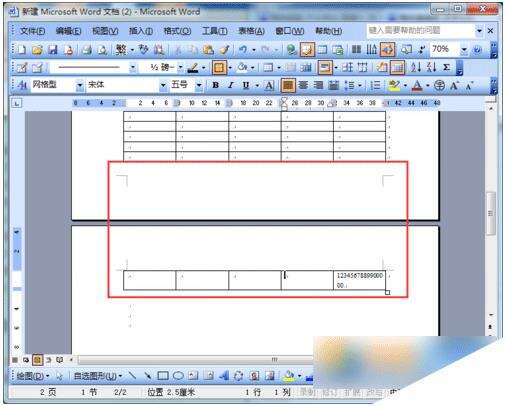Click the 繁 traditional Chinese conversion button
This screenshot has width=505, height=406.
121,50
